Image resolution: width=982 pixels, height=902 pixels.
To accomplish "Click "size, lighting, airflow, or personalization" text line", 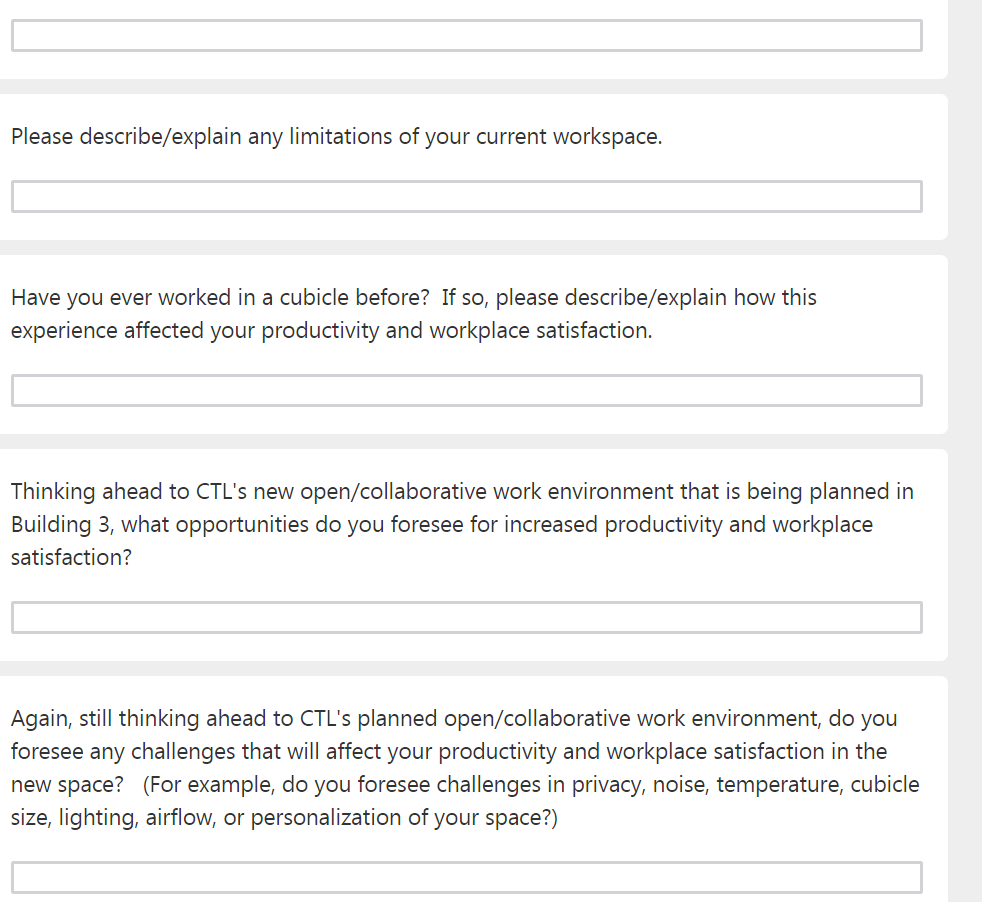I will [284, 818].
